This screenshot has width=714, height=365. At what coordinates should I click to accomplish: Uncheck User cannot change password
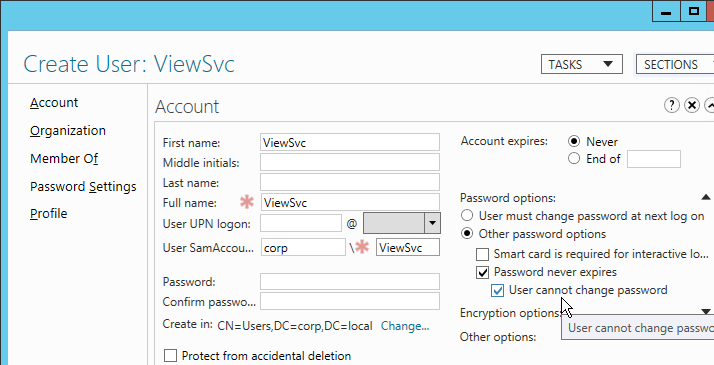497,290
